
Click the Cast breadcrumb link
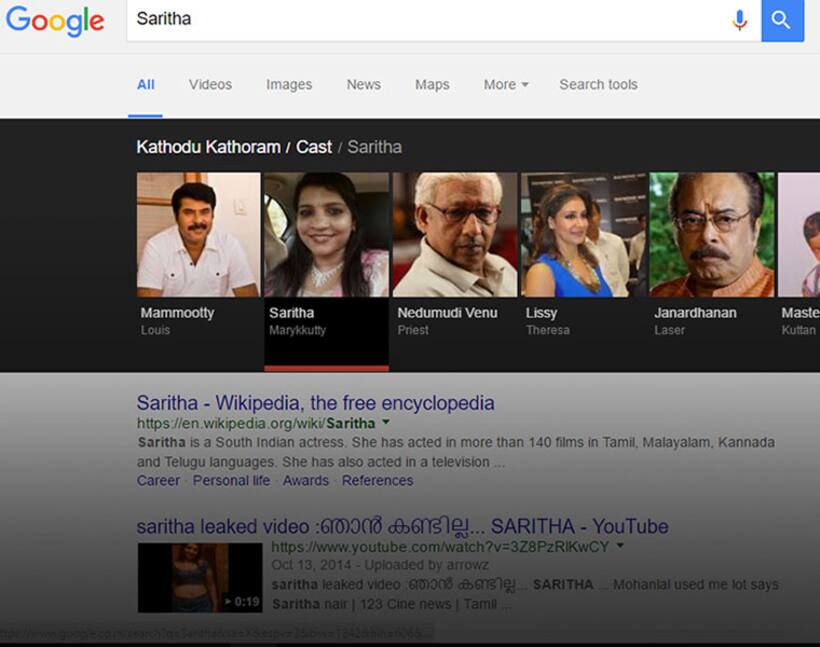pyautogui.click(x=314, y=147)
